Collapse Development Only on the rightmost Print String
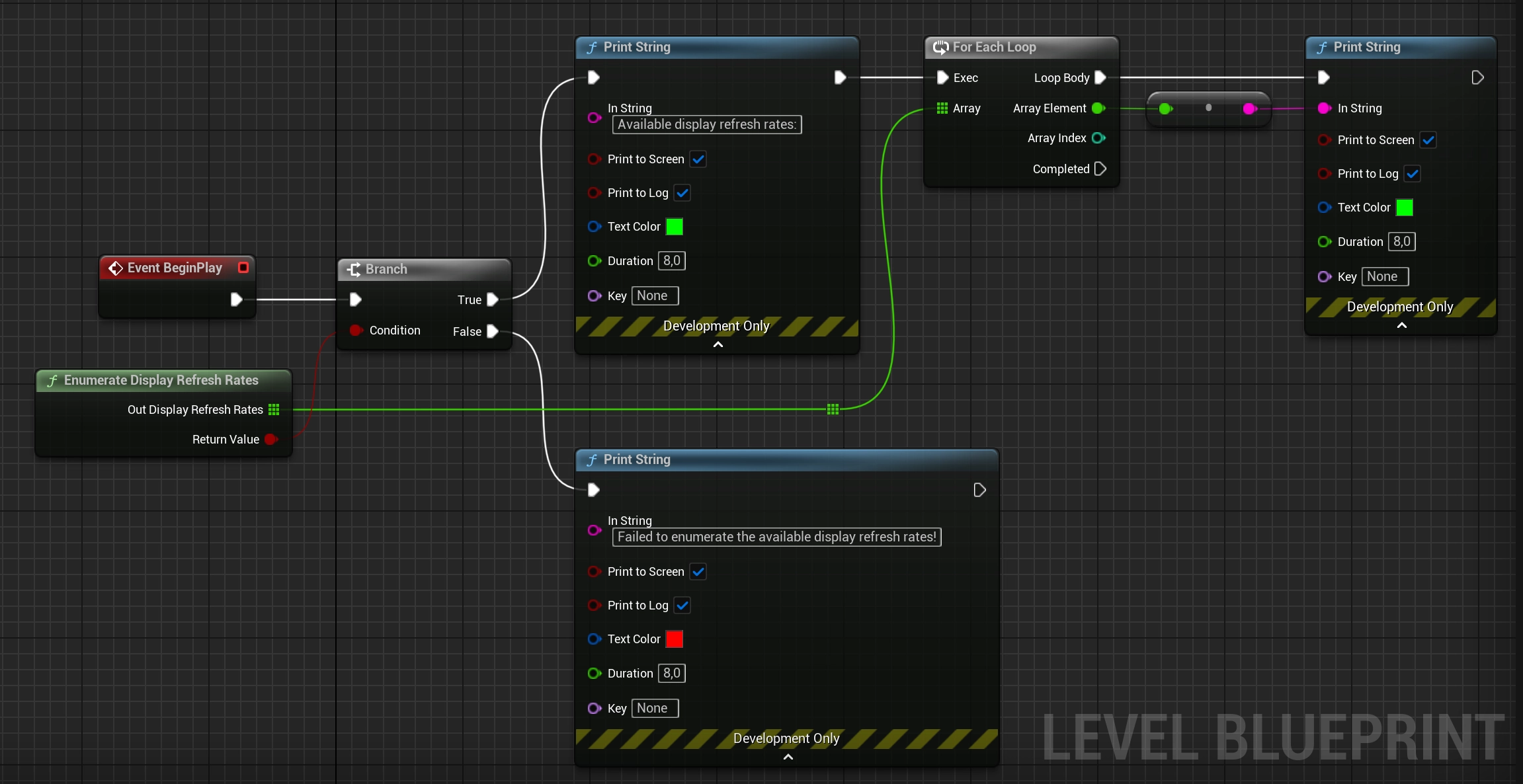Viewport: 1523px width, 784px height. [x=1401, y=325]
